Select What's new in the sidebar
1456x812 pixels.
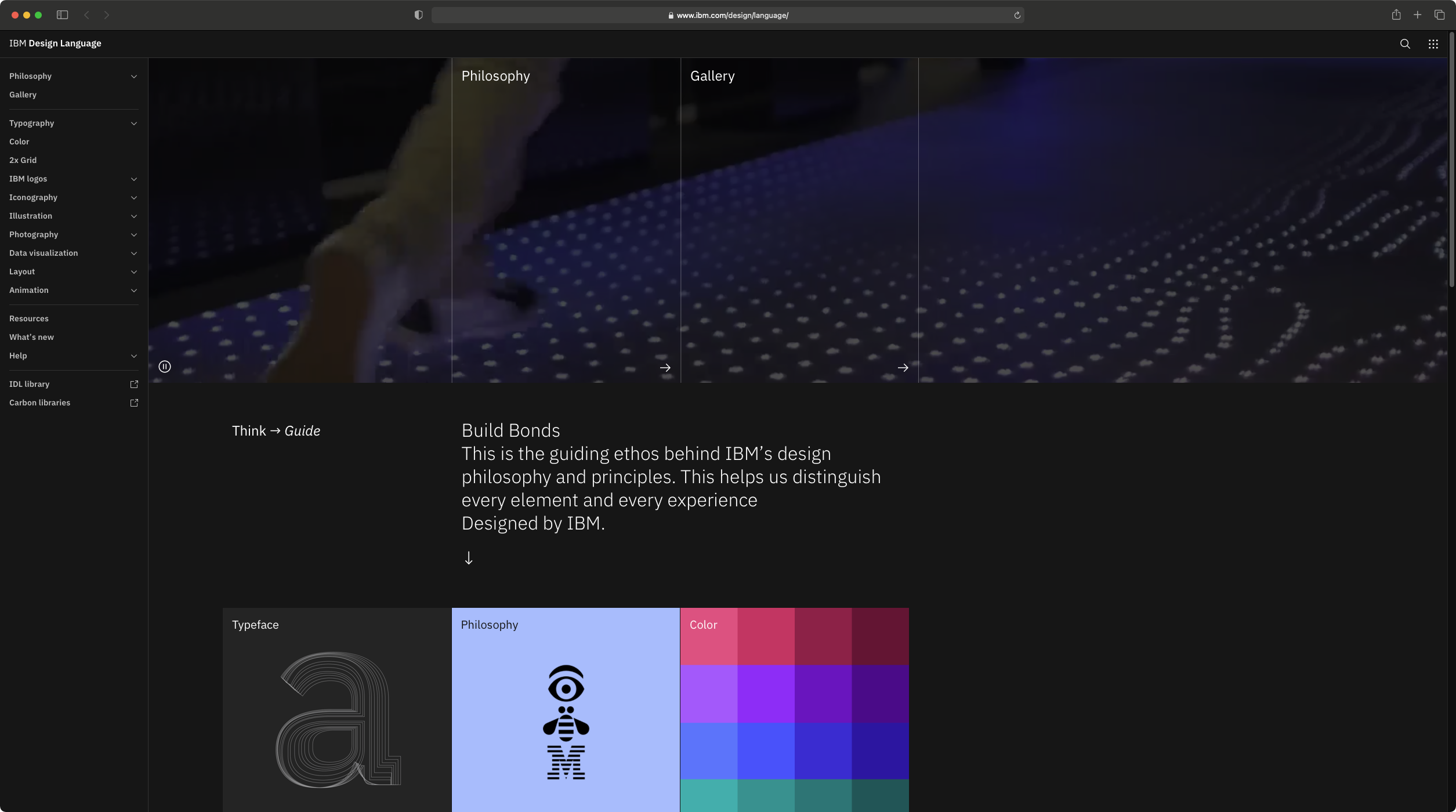[x=31, y=337]
